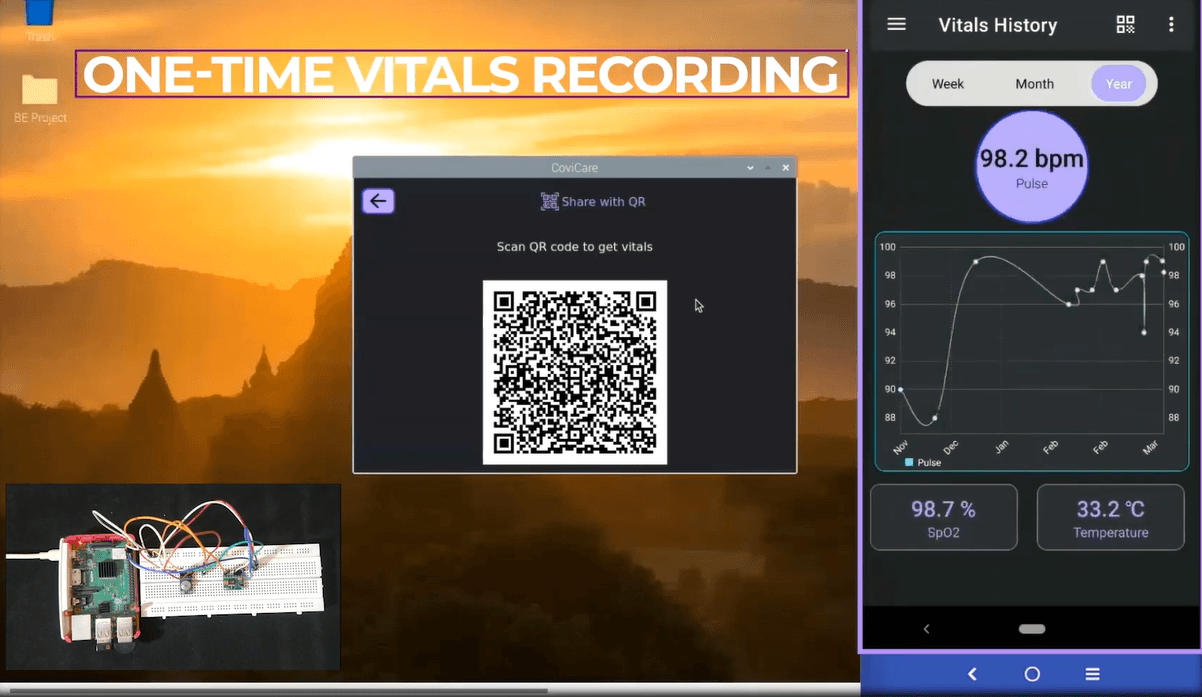
Task: Select the Month time range
Action: point(1034,84)
